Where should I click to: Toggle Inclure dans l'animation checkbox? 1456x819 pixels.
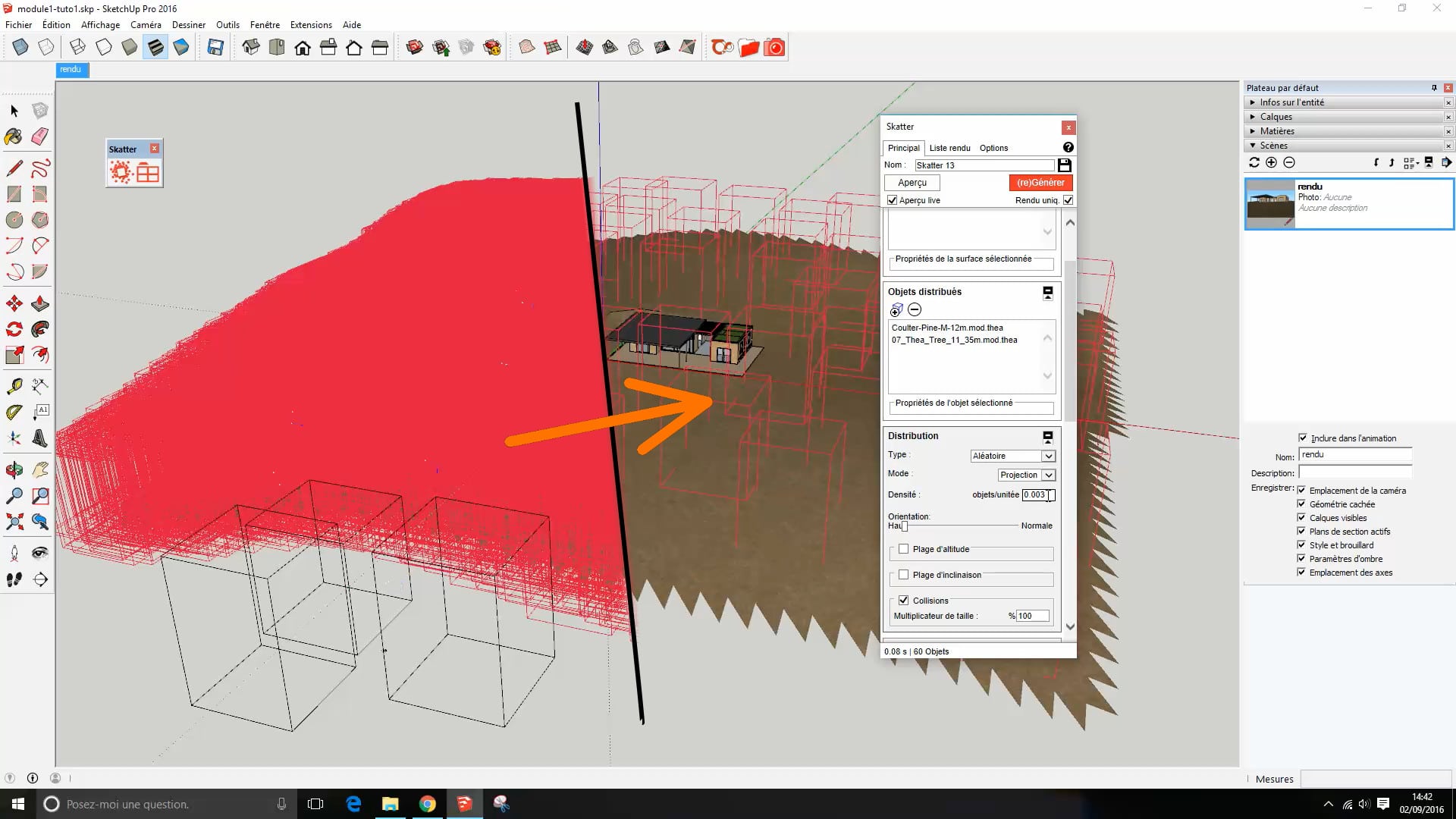click(1303, 438)
